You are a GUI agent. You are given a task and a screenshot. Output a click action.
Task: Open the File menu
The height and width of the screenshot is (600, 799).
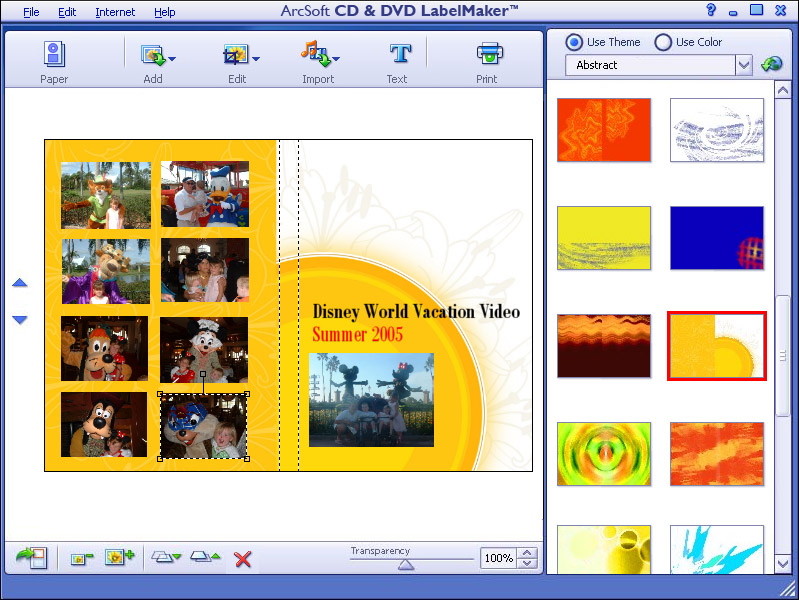point(31,12)
